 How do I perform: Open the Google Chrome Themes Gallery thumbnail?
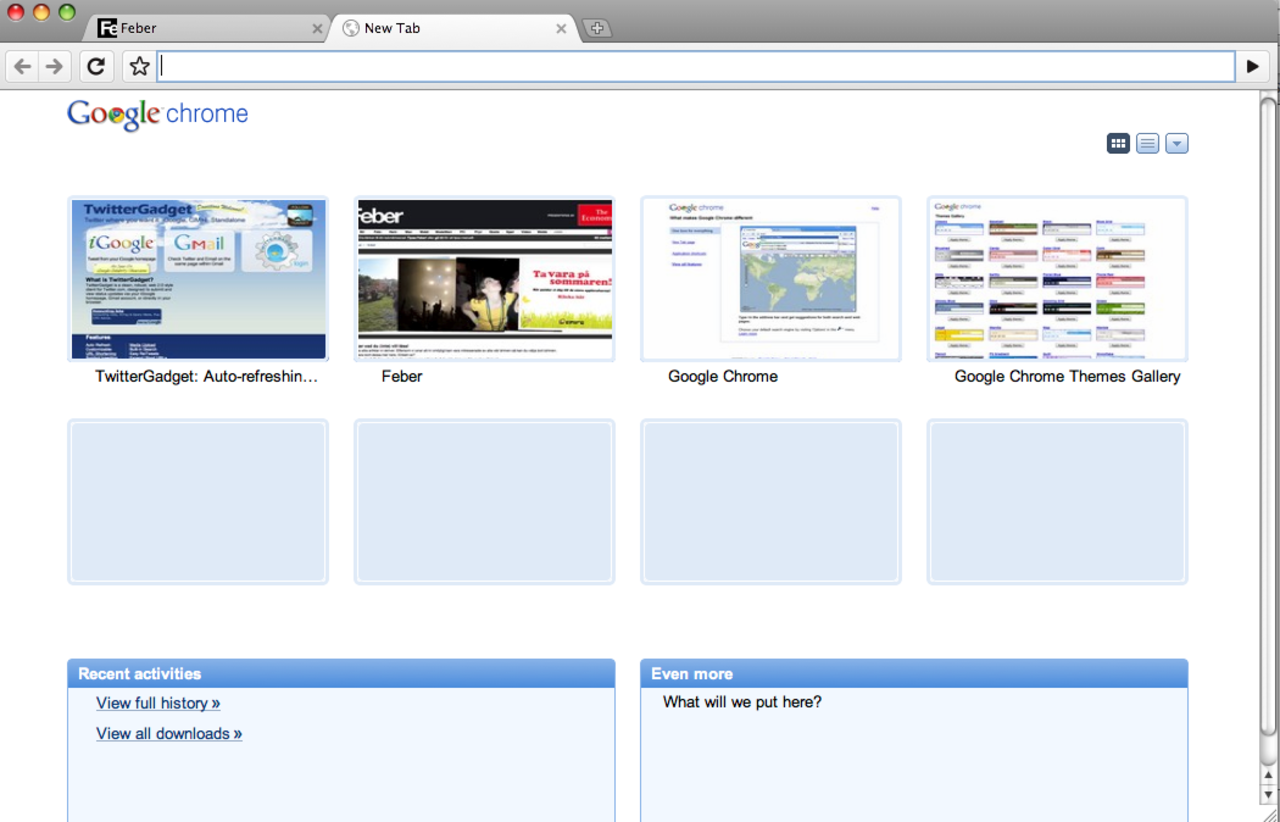pos(1057,278)
